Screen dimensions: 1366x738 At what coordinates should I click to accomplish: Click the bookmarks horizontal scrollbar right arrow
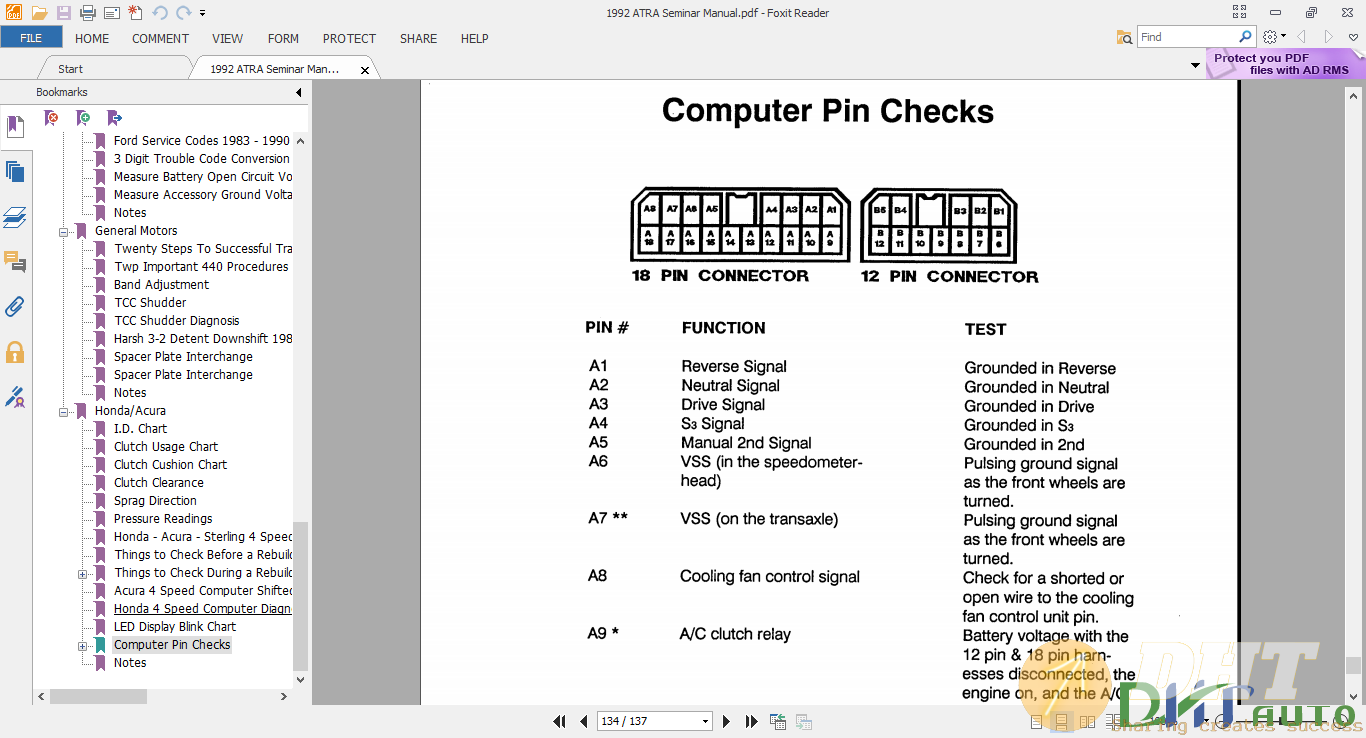pos(285,696)
